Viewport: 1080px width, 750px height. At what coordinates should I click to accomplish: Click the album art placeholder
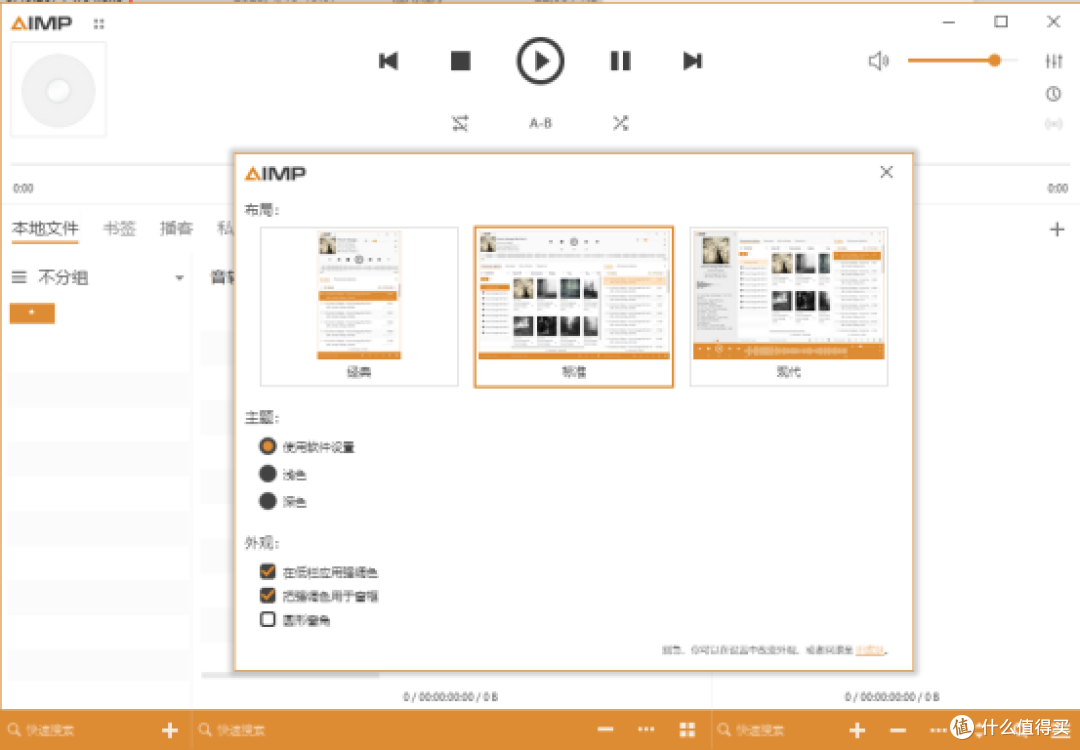point(59,90)
